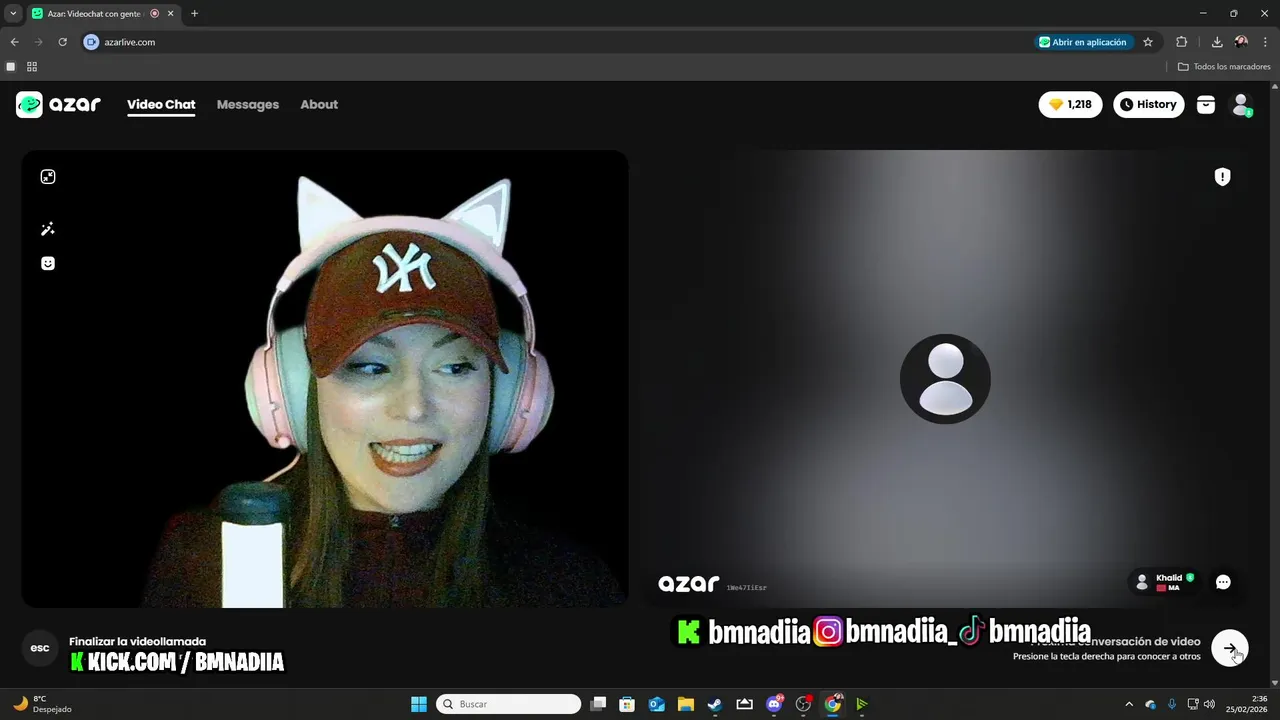Bookmark this page with the star icon
Image resolution: width=1280 pixels, height=720 pixels.
[1148, 42]
